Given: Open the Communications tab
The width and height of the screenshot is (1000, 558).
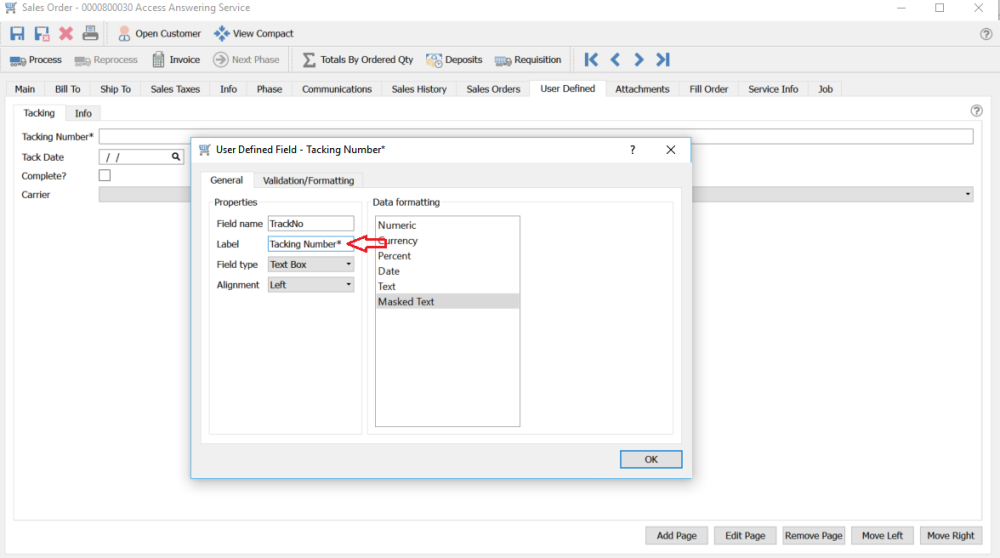Looking at the screenshot, I should (337, 89).
